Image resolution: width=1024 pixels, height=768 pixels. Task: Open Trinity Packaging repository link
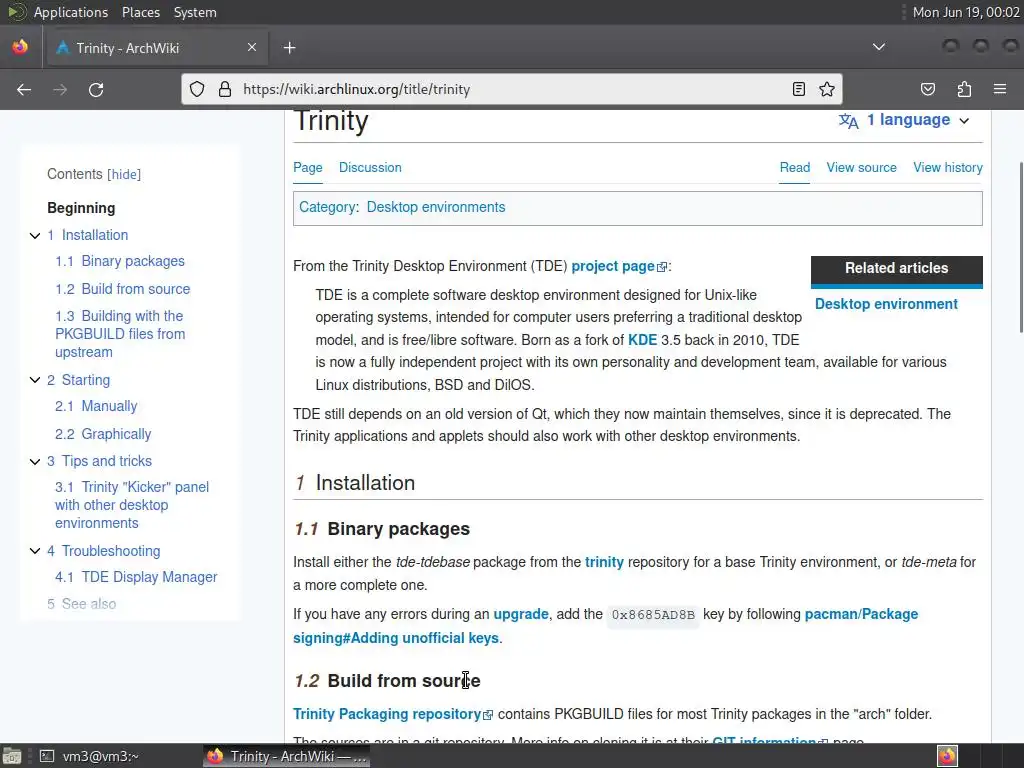pyautogui.click(x=387, y=714)
